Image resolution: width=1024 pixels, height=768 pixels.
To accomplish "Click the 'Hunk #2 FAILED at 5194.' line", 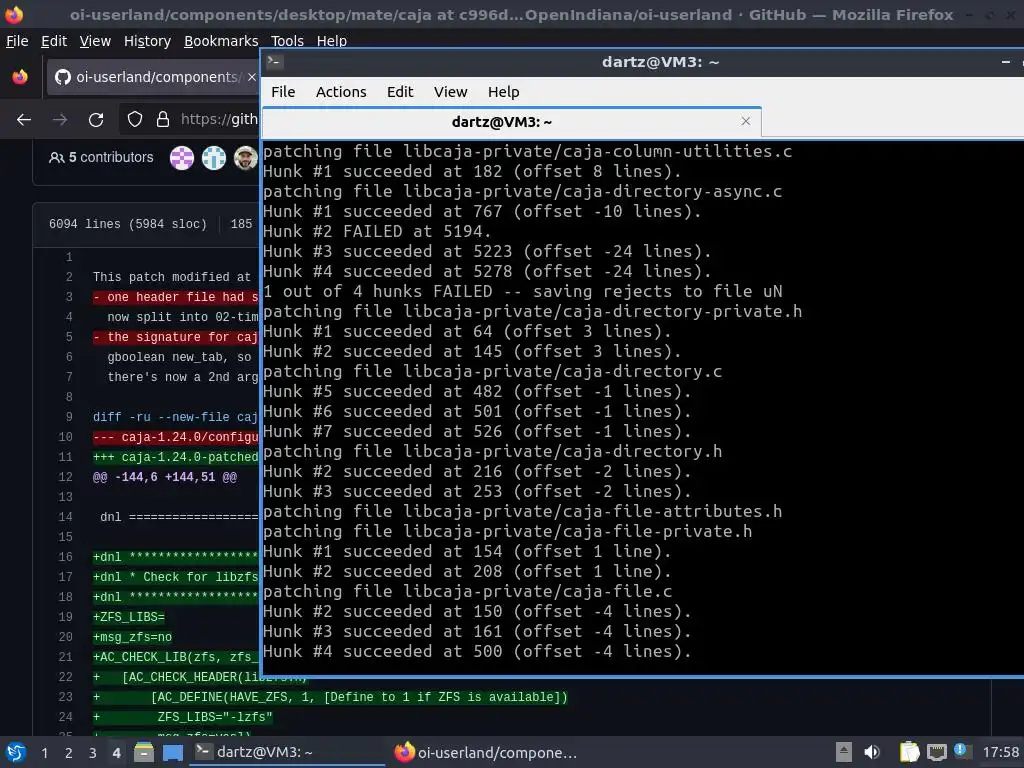I will tap(377, 231).
